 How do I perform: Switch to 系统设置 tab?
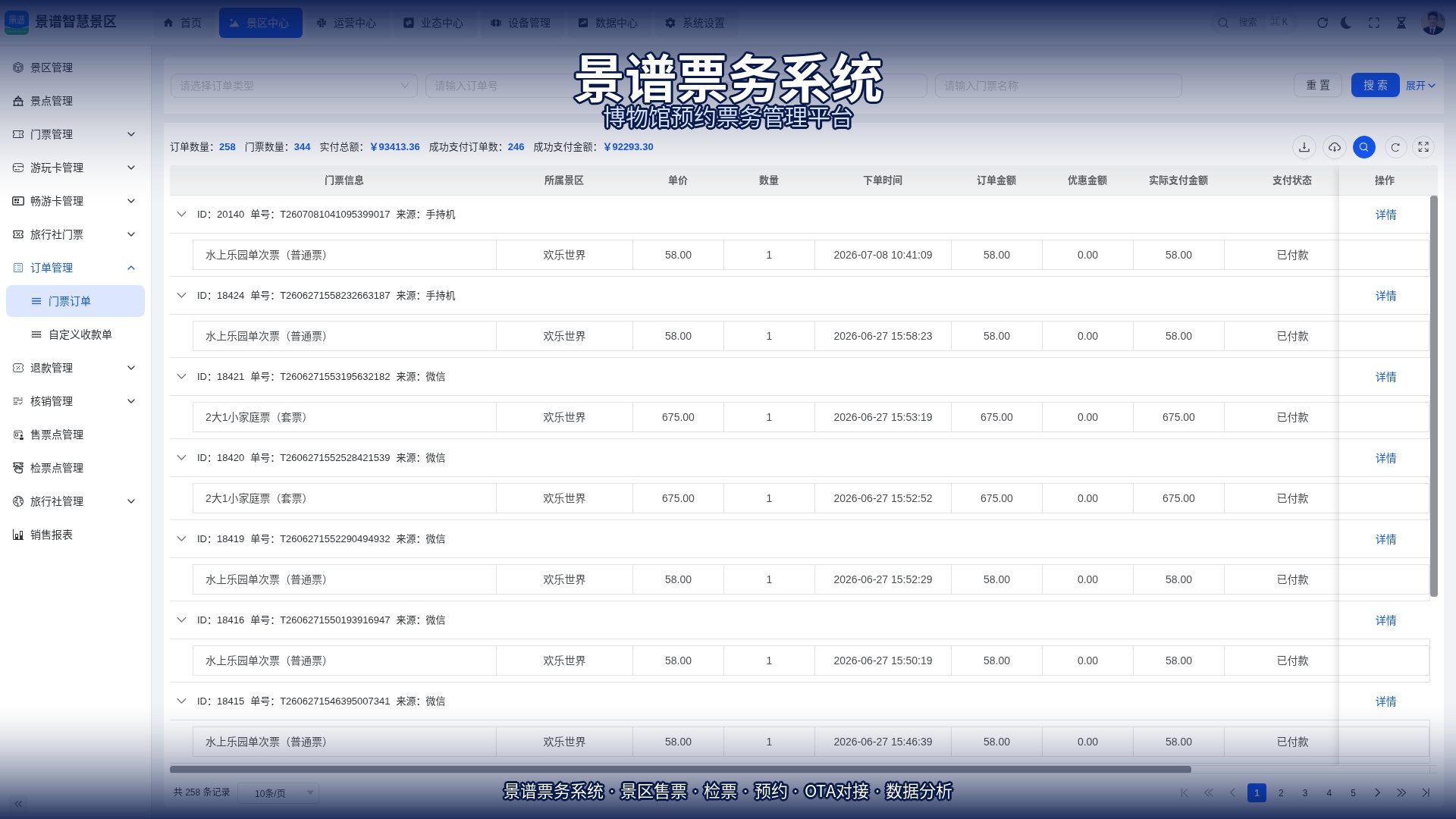pyautogui.click(x=695, y=23)
